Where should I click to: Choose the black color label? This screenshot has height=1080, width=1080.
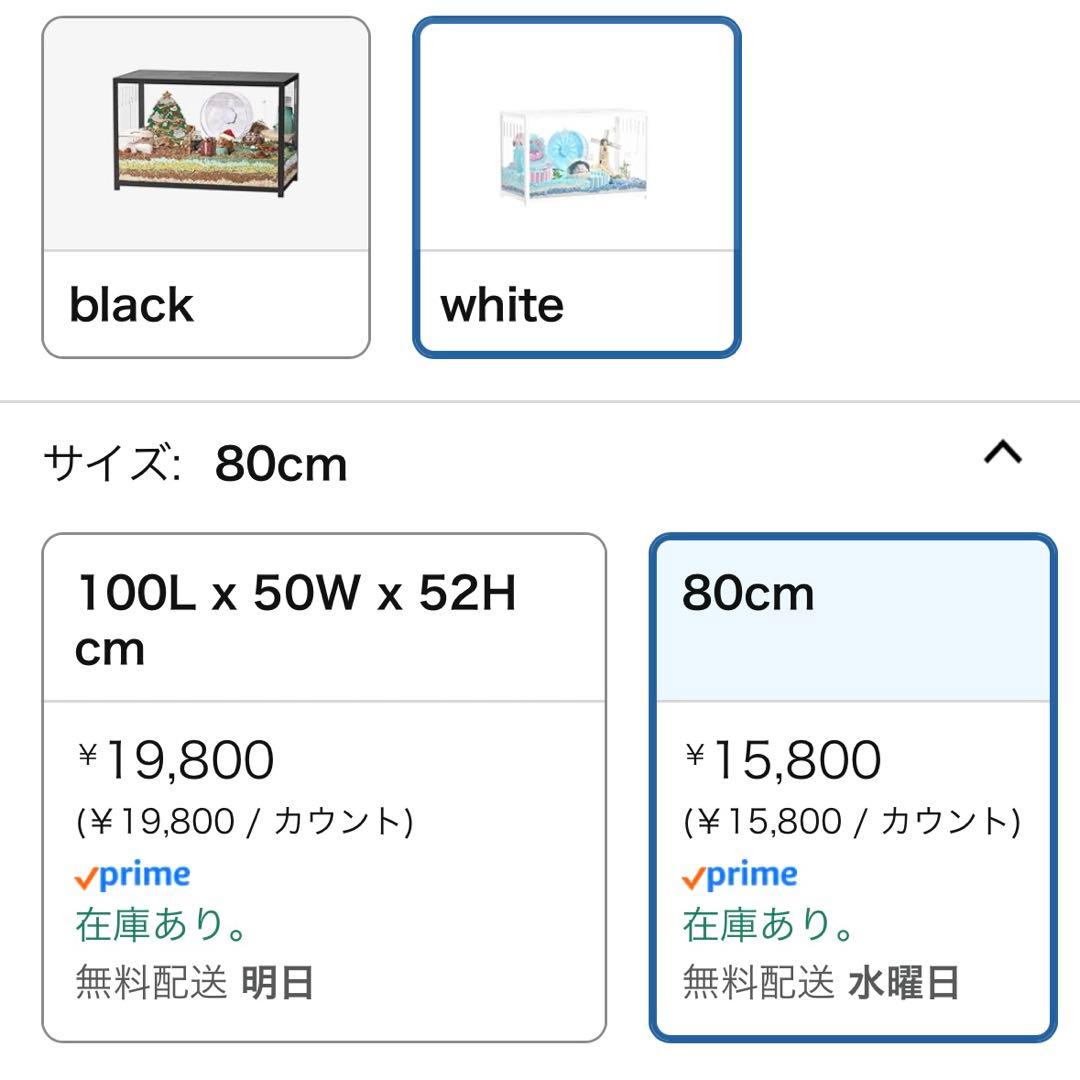point(131,304)
